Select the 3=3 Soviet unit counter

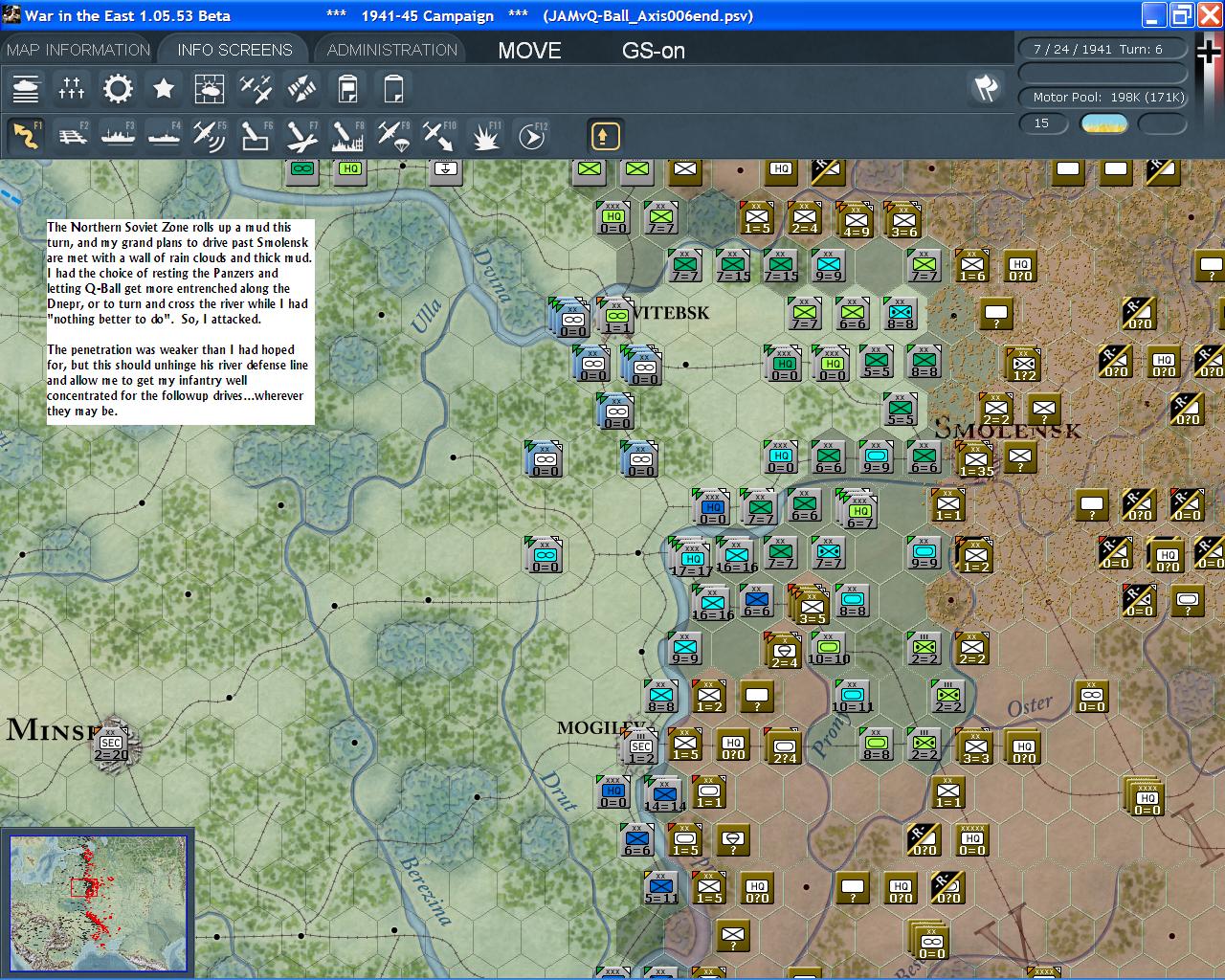coord(975,746)
